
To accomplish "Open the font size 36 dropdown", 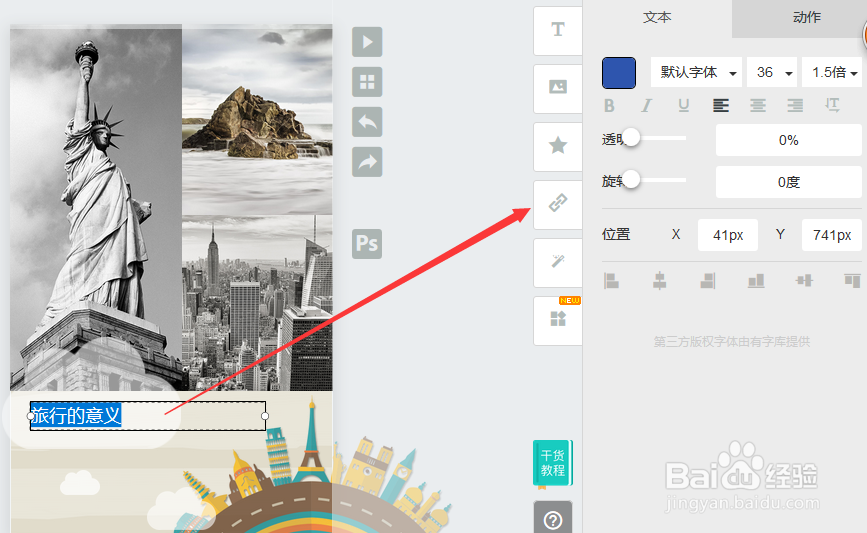I will tap(772, 72).
